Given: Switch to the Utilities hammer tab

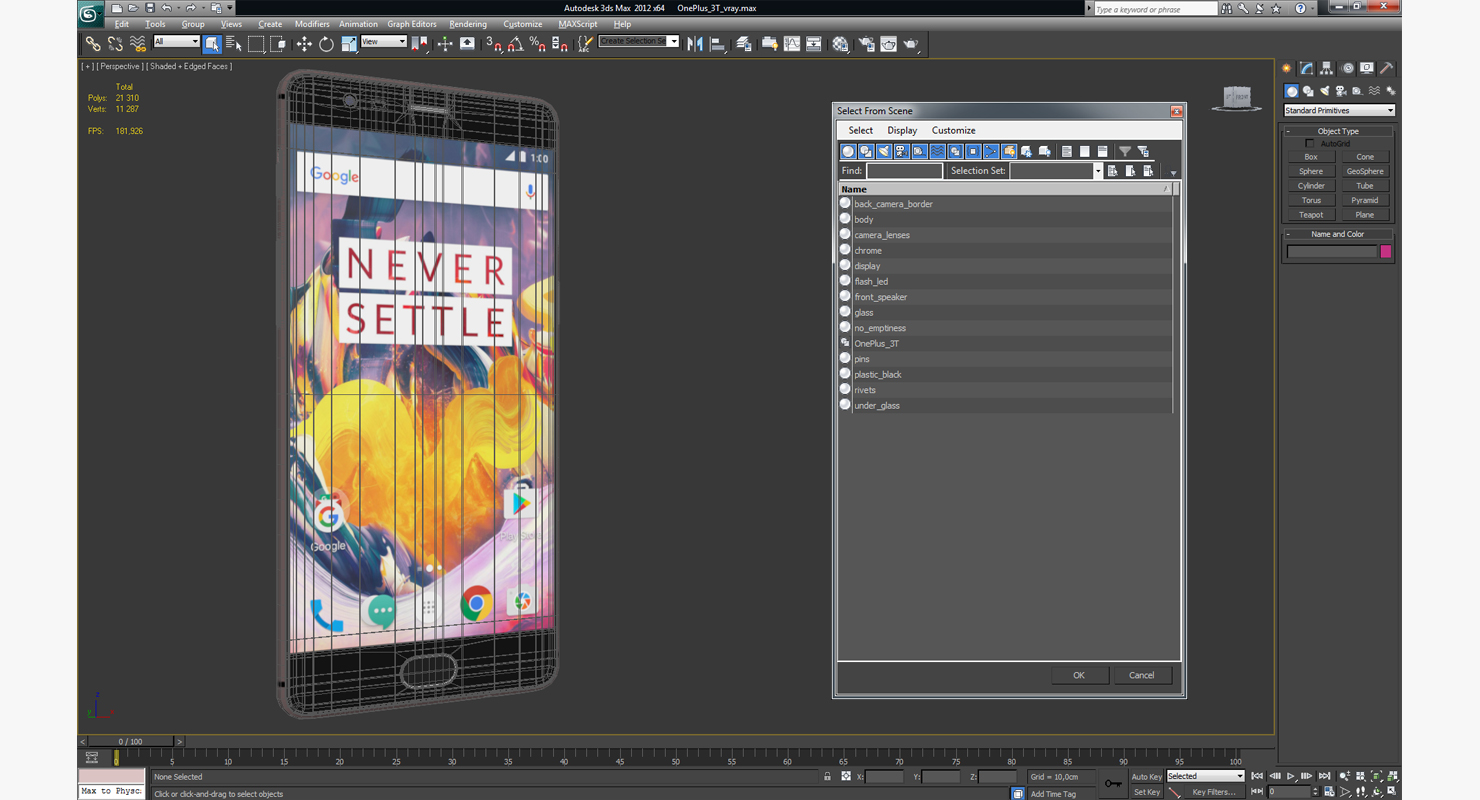Looking at the screenshot, I should (1387, 68).
